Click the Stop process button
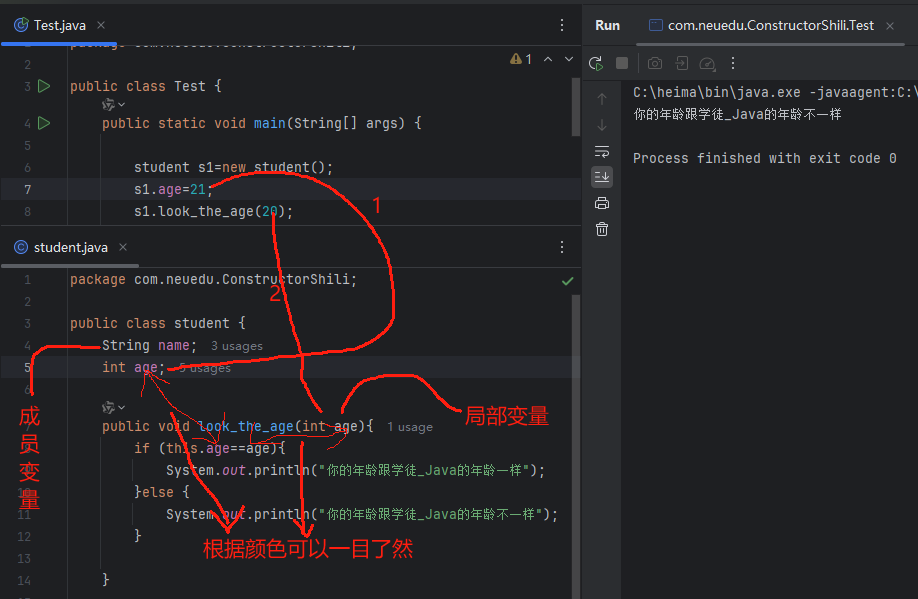 [x=622, y=63]
